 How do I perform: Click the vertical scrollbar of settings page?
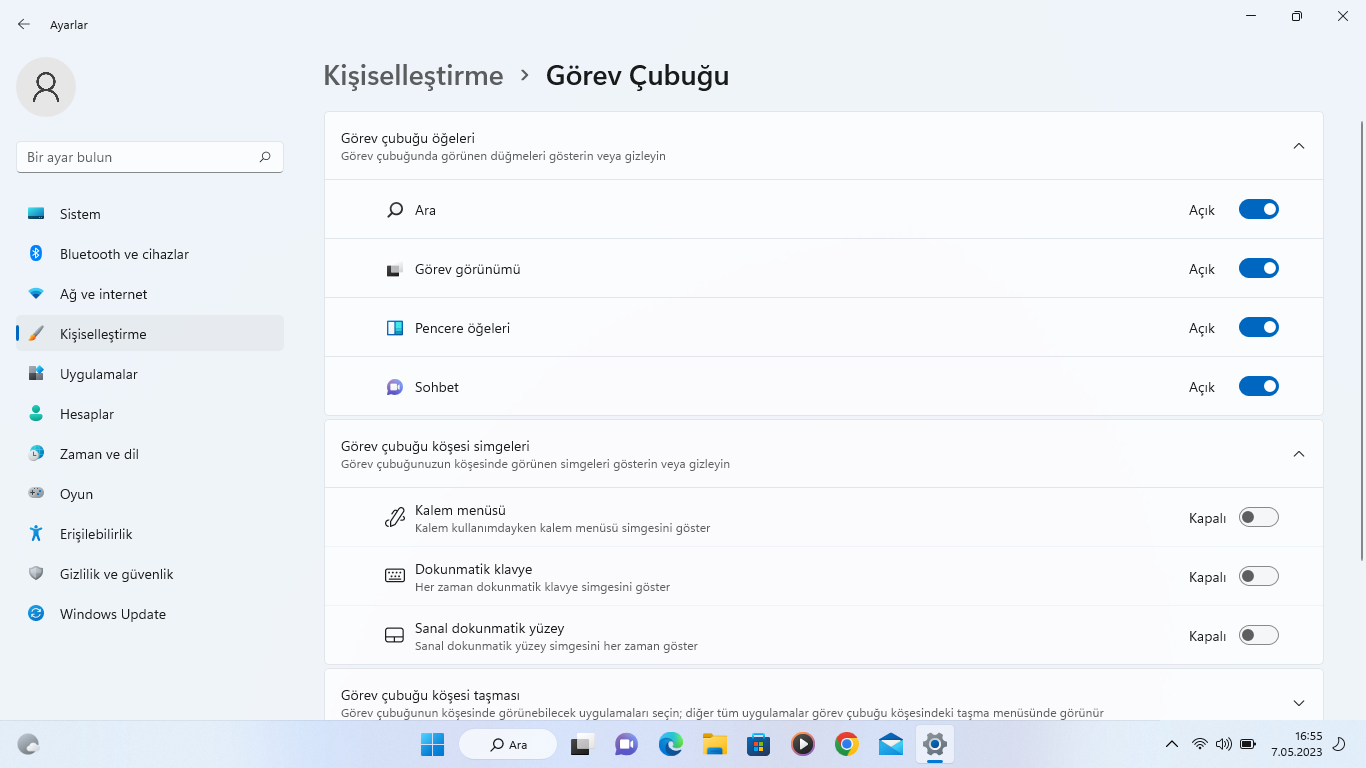coord(1361,340)
